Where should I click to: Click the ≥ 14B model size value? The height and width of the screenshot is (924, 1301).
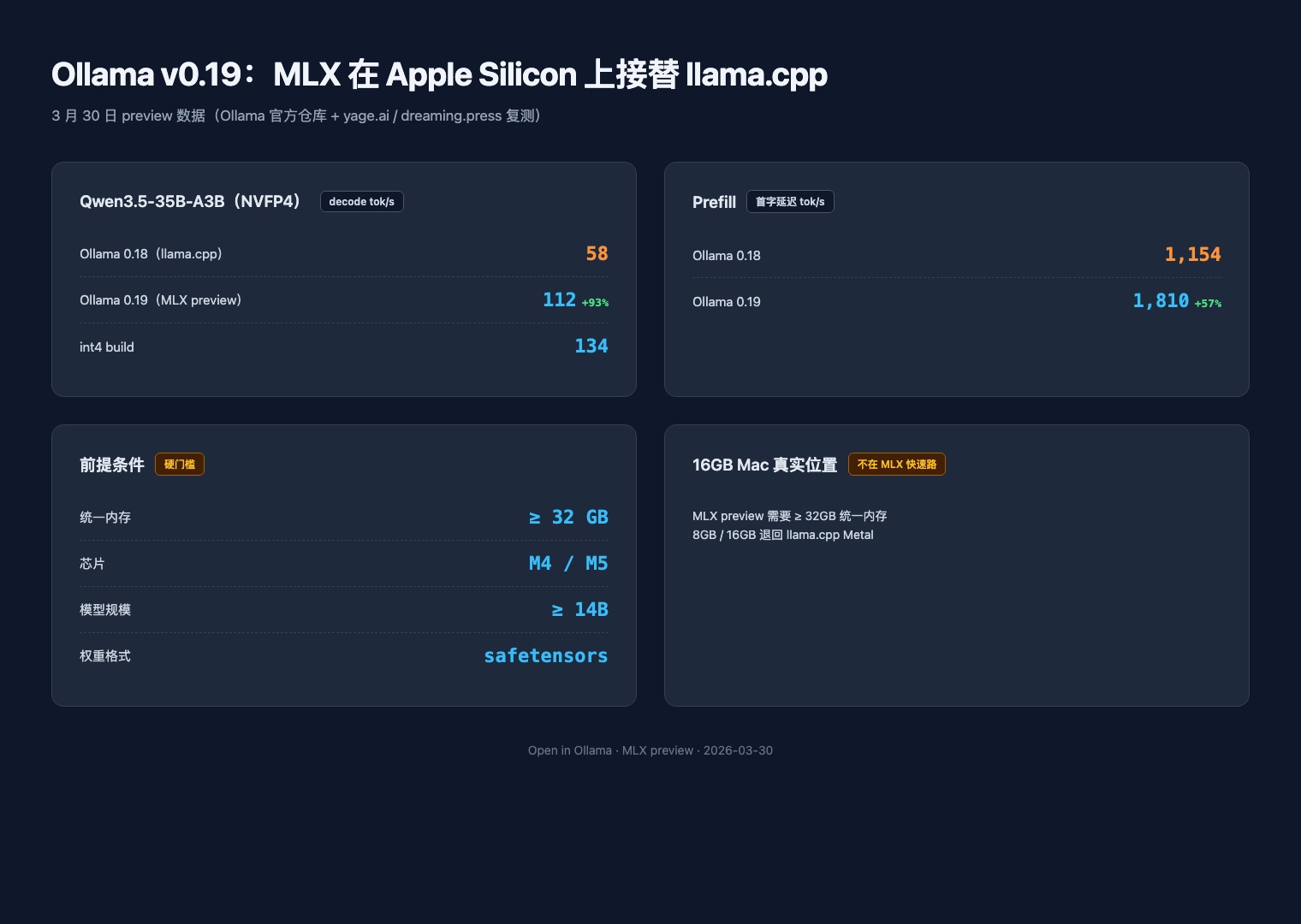coord(579,610)
